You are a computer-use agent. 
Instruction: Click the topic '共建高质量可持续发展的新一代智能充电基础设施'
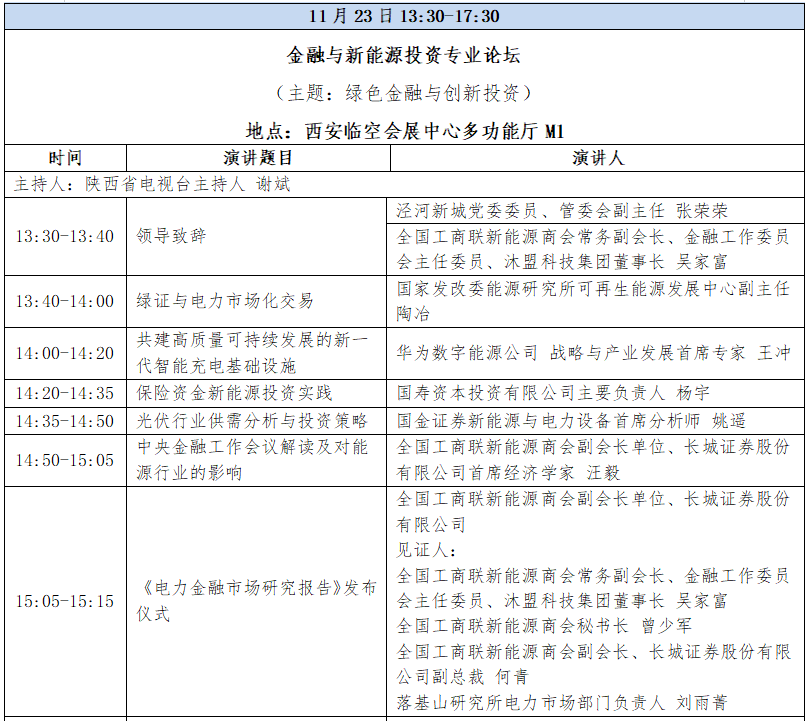[x=256, y=354]
